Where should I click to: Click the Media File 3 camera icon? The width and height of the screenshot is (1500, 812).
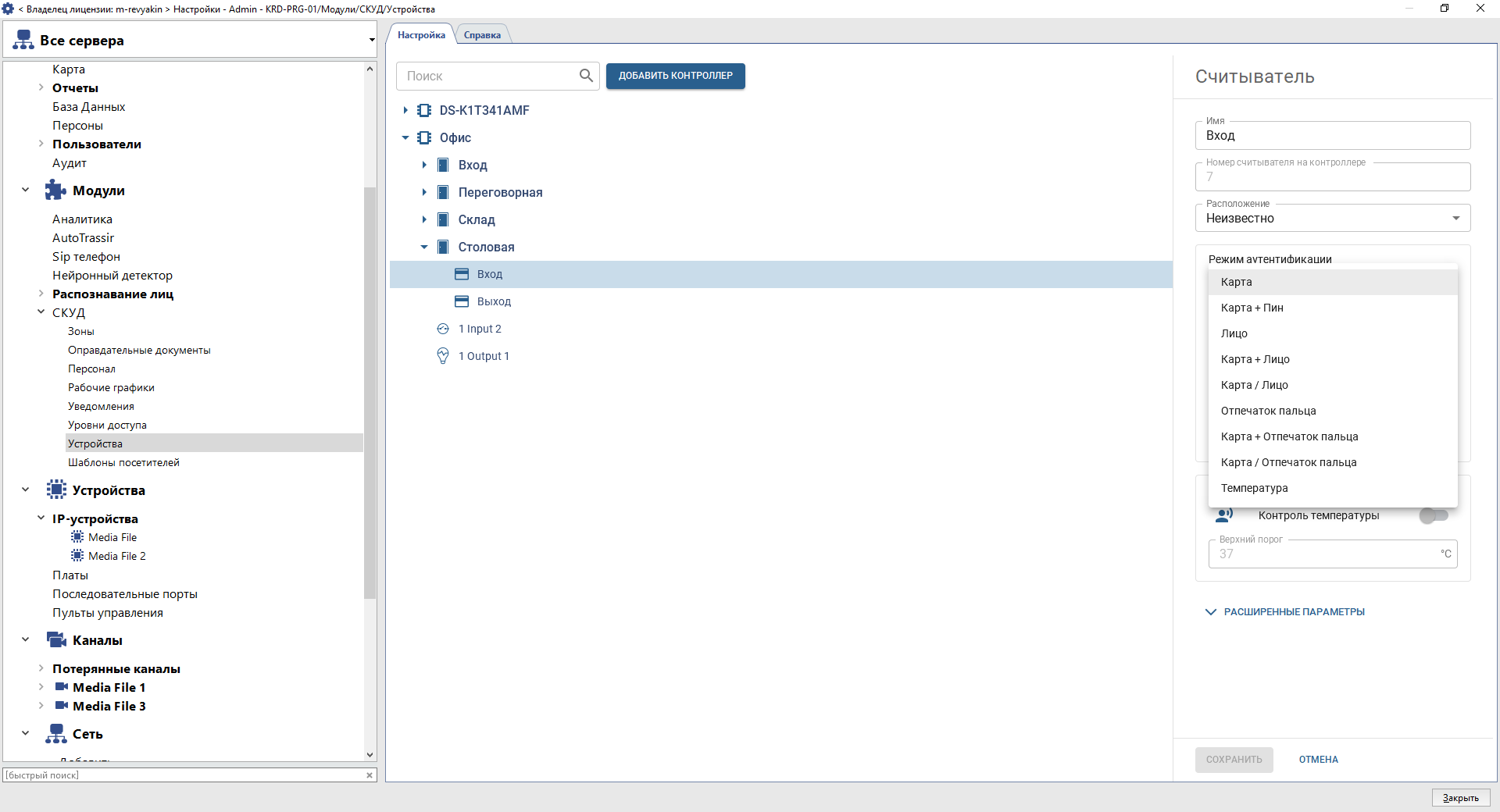62,706
